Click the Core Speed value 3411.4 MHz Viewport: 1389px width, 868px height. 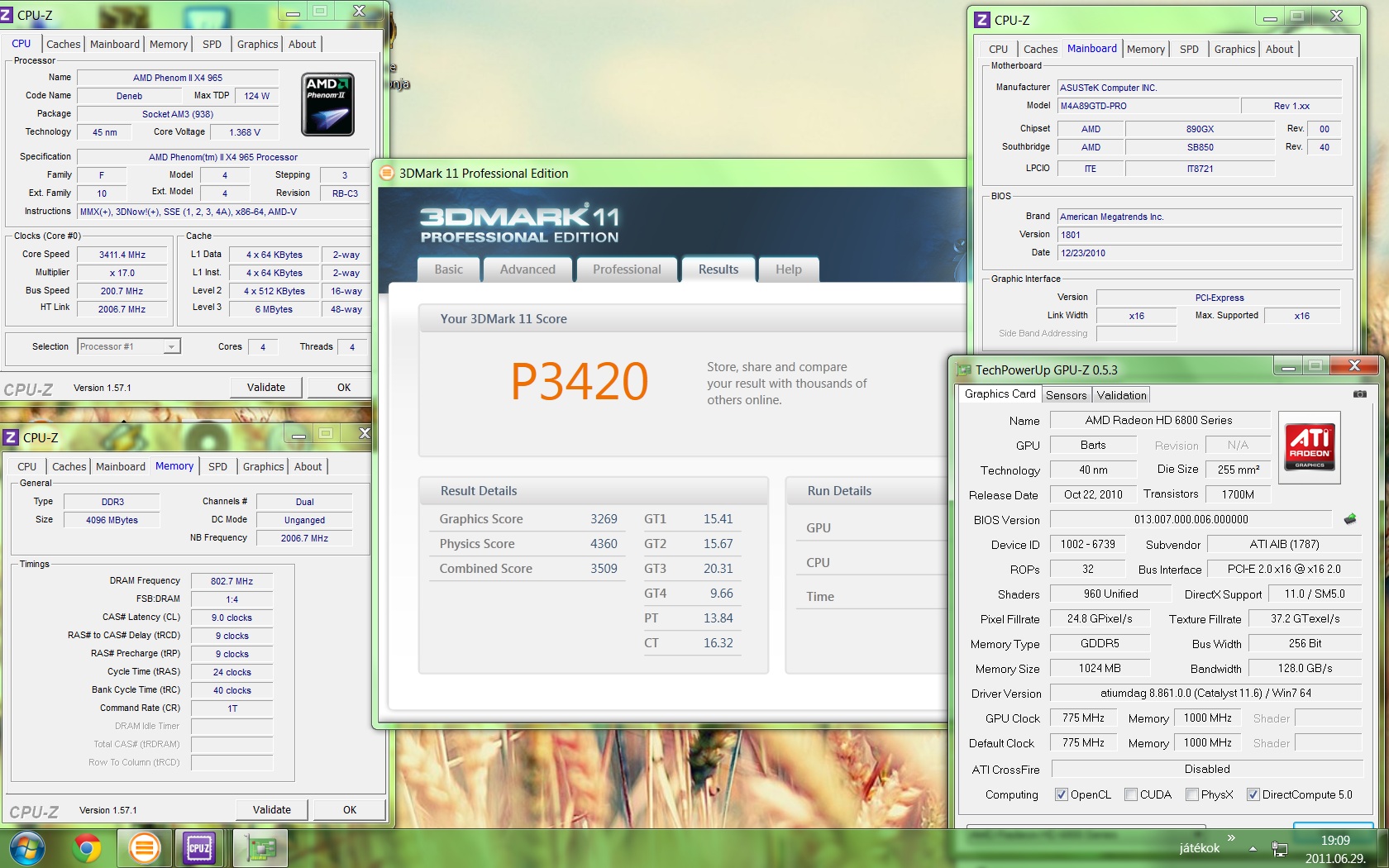[x=122, y=255]
